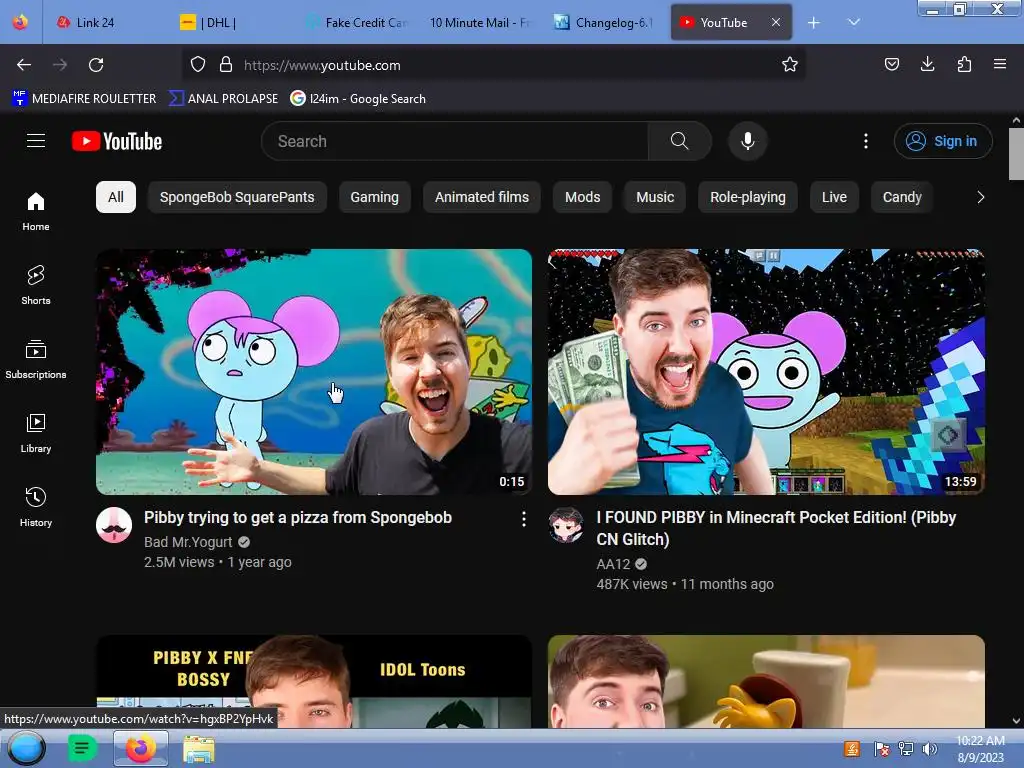The image size is (1024, 768).
Task: Click the YouTube logo
Action: point(117,141)
